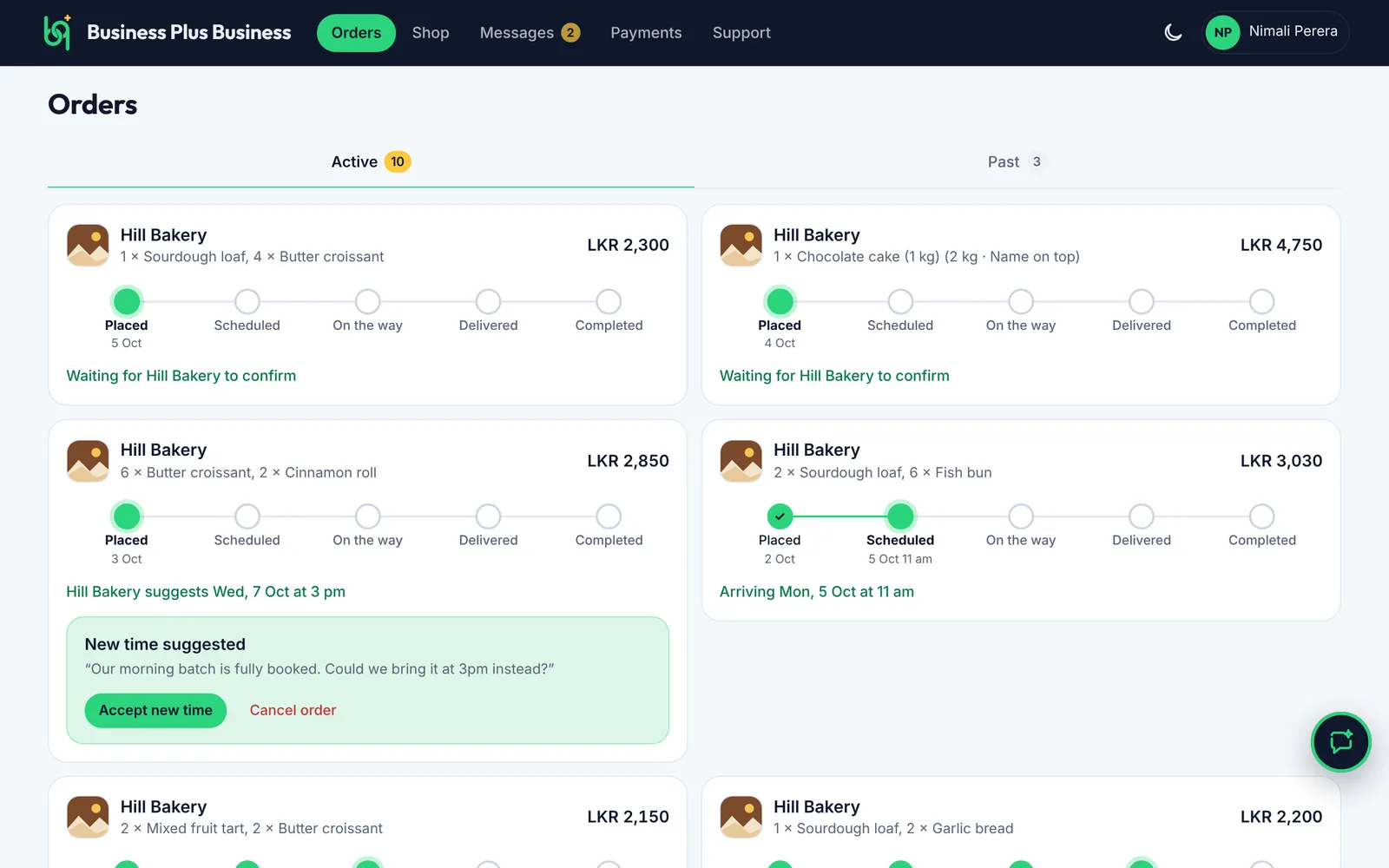
Task: Click the LKR 2,150 order total
Action: pyautogui.click(x=628, y=817)
